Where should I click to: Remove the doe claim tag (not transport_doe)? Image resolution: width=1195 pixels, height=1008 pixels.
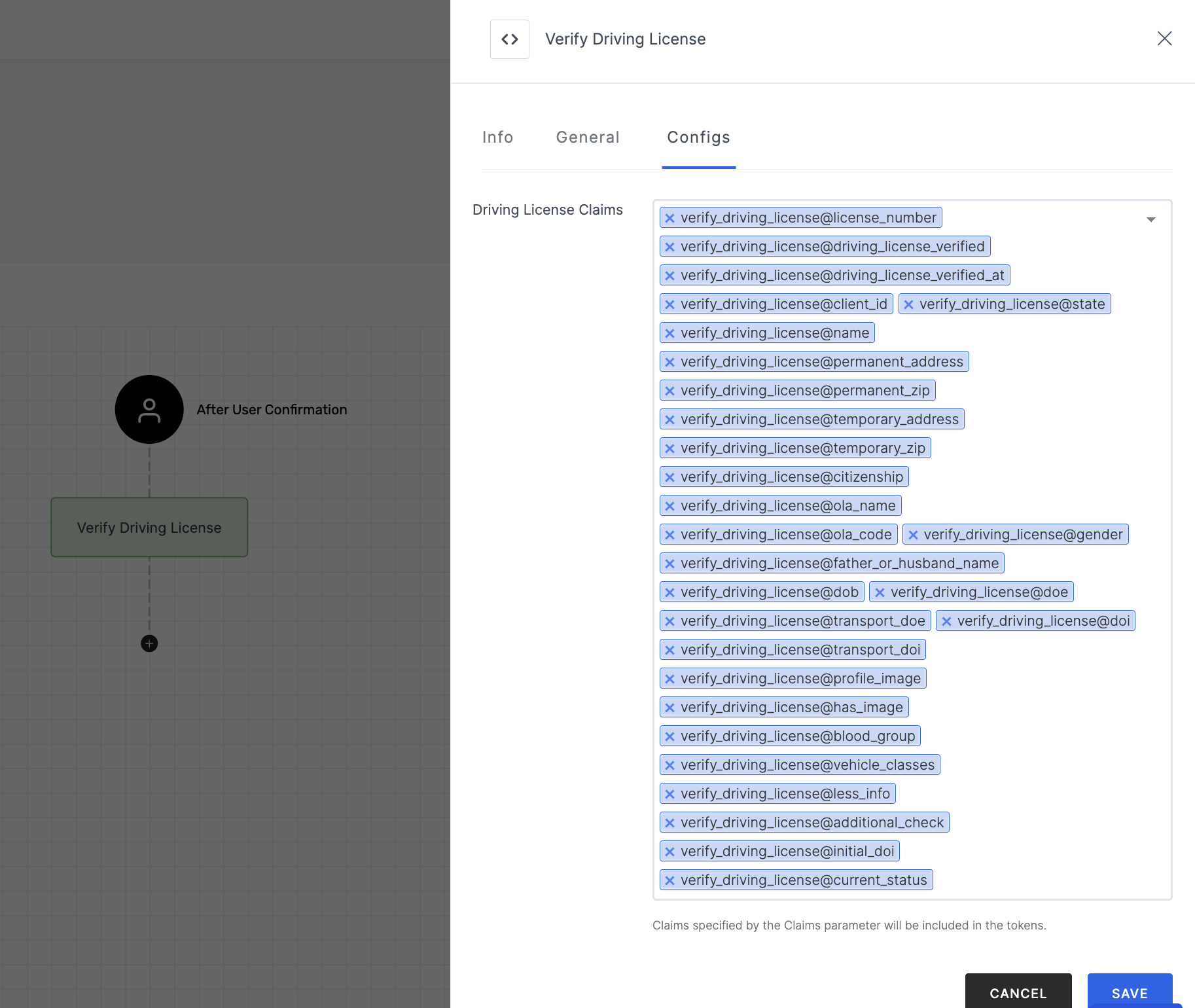(880, 592)
